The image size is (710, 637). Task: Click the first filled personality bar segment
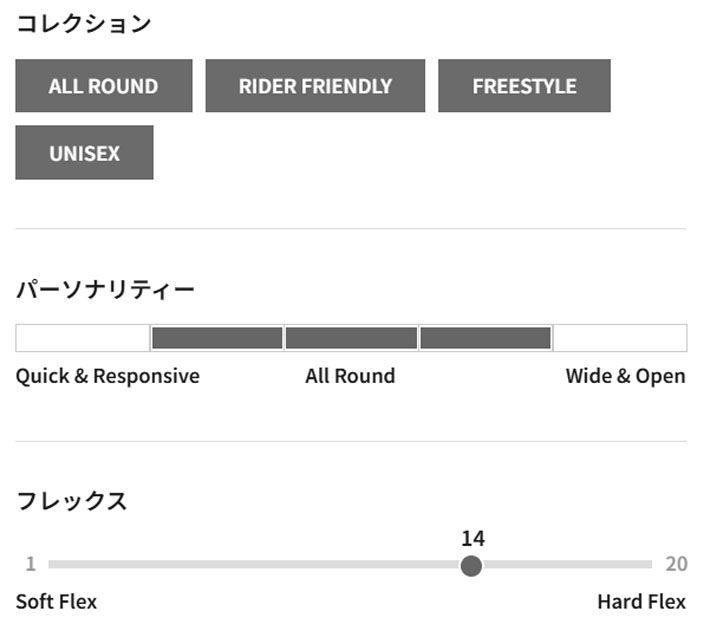pyautogui.click(x=217, y=338)
